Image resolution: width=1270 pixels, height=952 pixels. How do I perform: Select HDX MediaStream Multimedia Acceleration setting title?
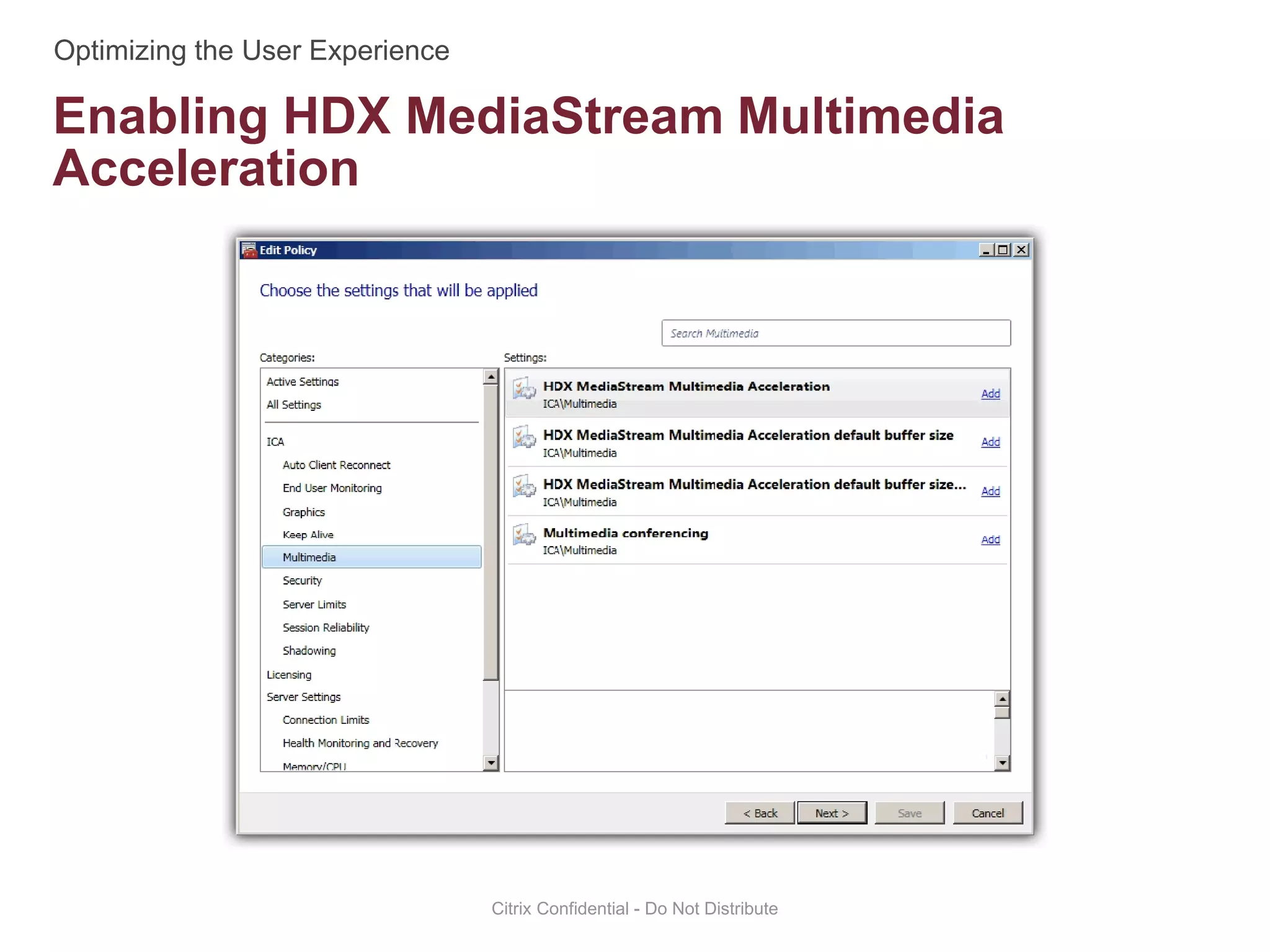(686, 386)
